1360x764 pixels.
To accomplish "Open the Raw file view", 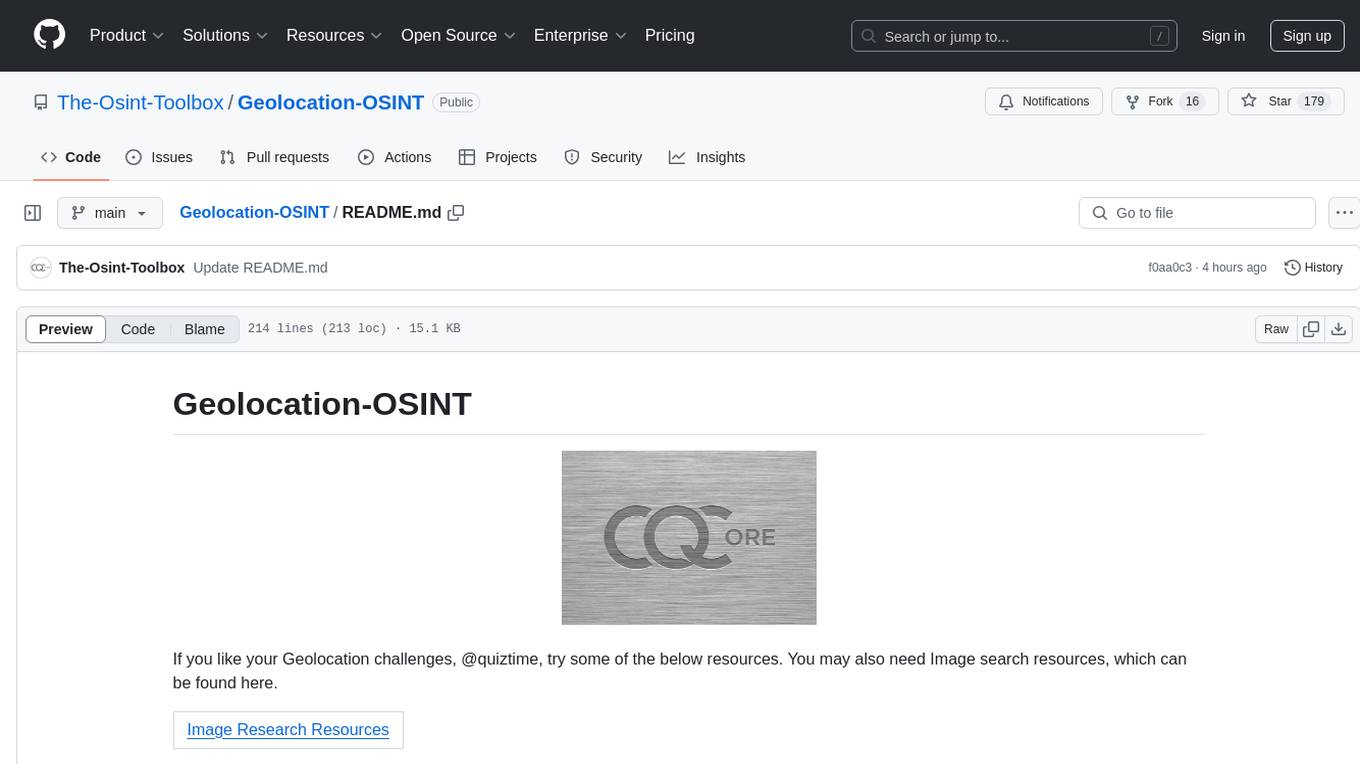I will click(1276, 329).
